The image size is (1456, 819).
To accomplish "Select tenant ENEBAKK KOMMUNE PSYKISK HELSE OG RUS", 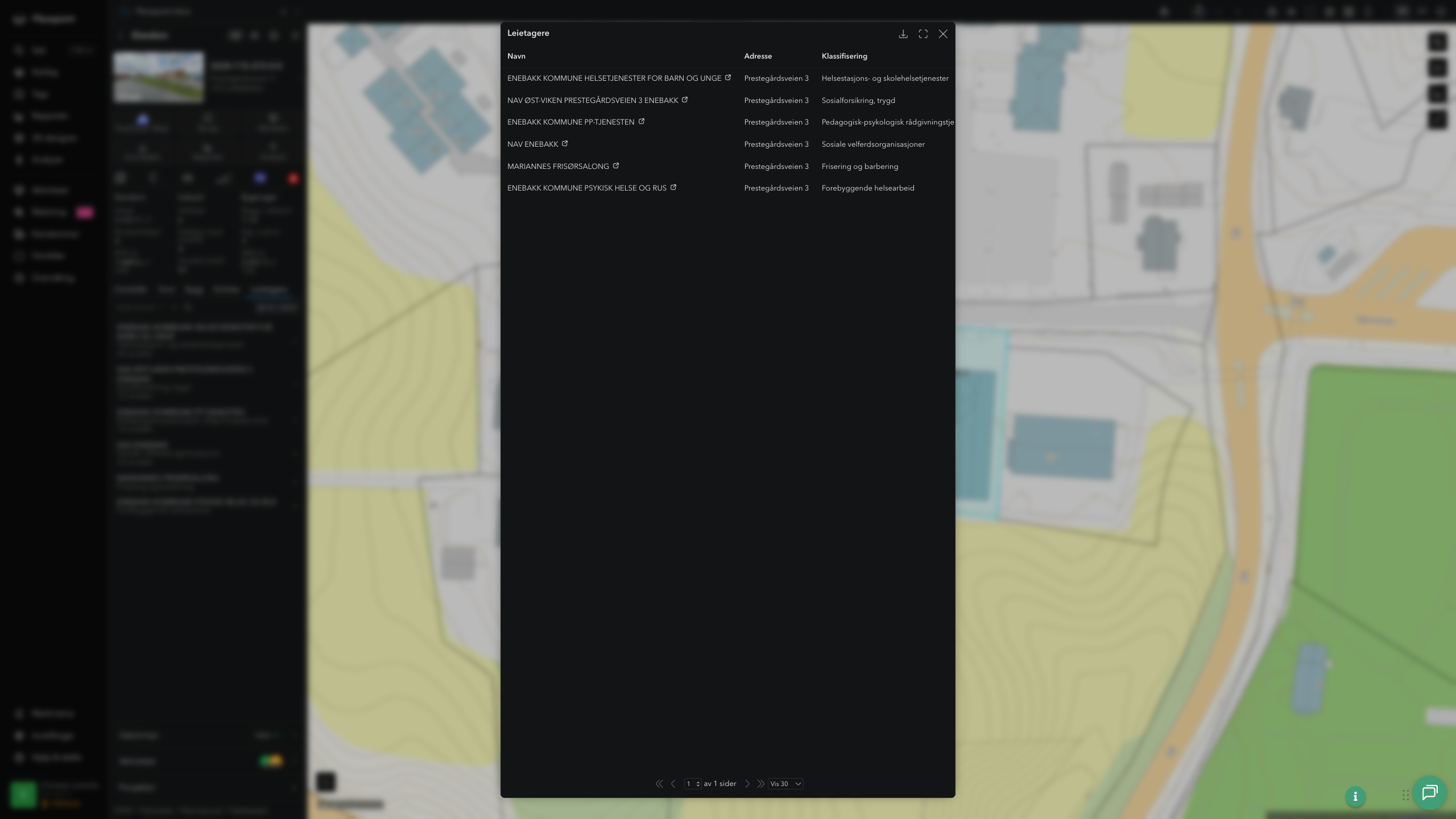I will 587,188.
